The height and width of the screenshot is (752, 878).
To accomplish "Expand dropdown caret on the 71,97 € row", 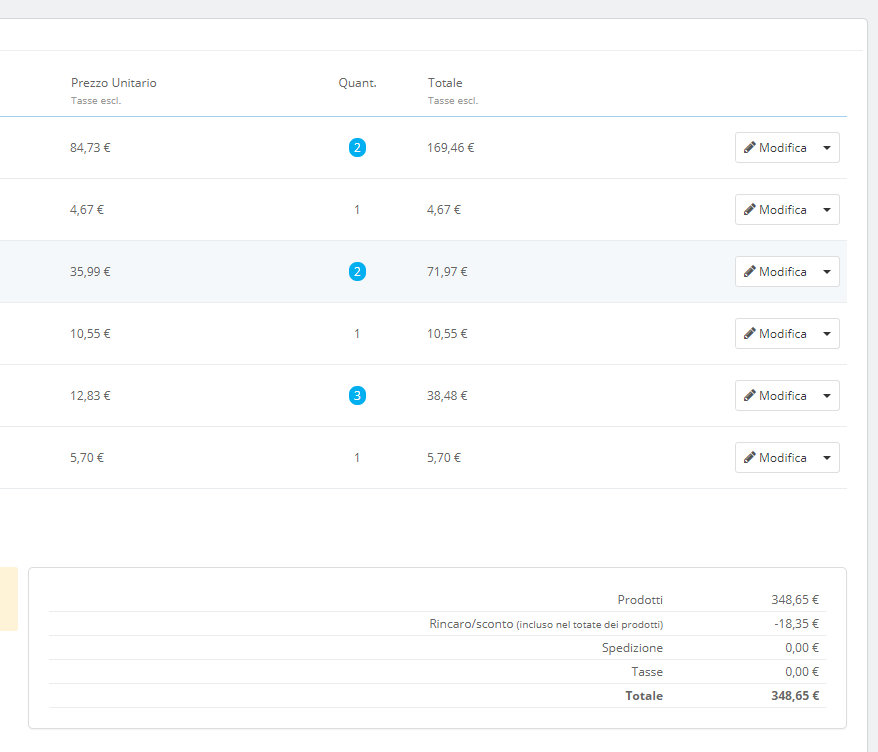I will coord(827,272).
